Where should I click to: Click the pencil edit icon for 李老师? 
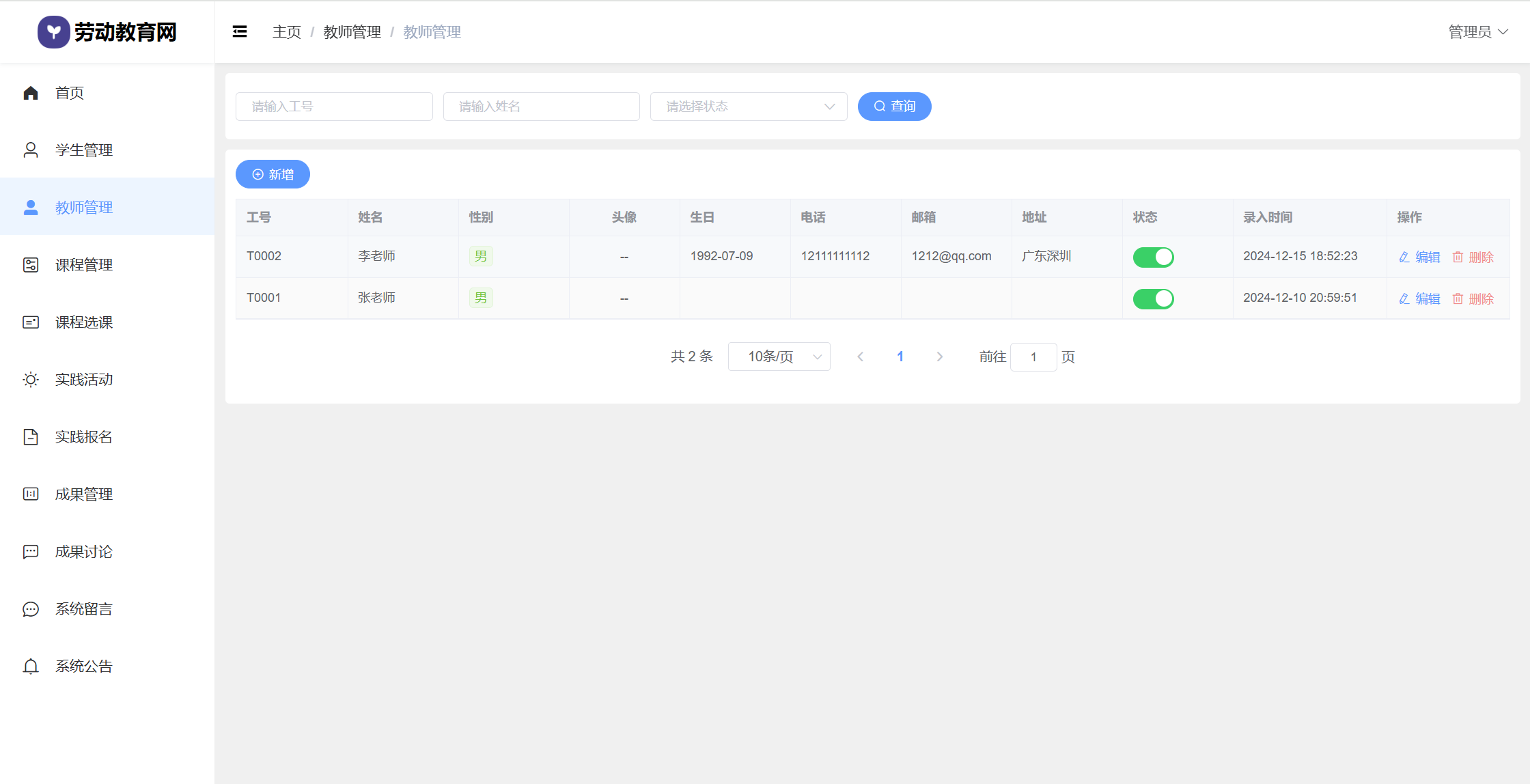click(x=1404, y=257)
